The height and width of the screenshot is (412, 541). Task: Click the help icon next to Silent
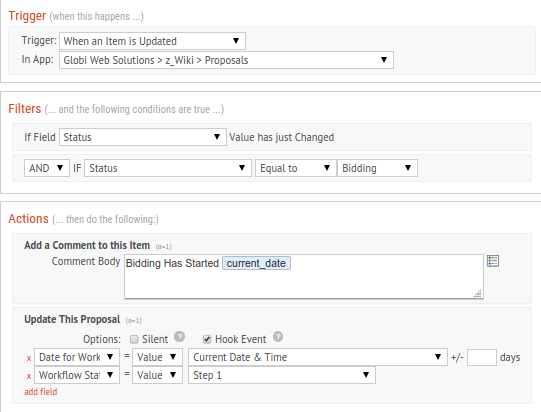(x=179, y=336)
